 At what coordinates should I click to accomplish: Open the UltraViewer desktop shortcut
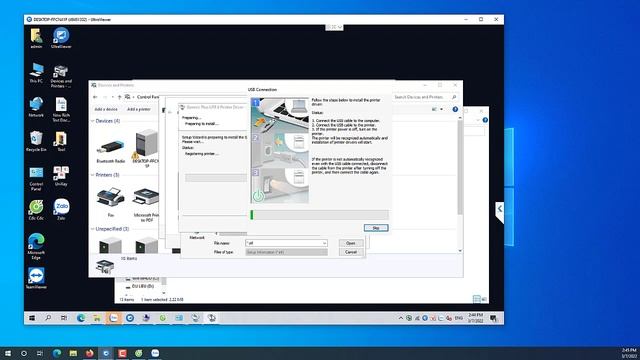coord(61,38)
